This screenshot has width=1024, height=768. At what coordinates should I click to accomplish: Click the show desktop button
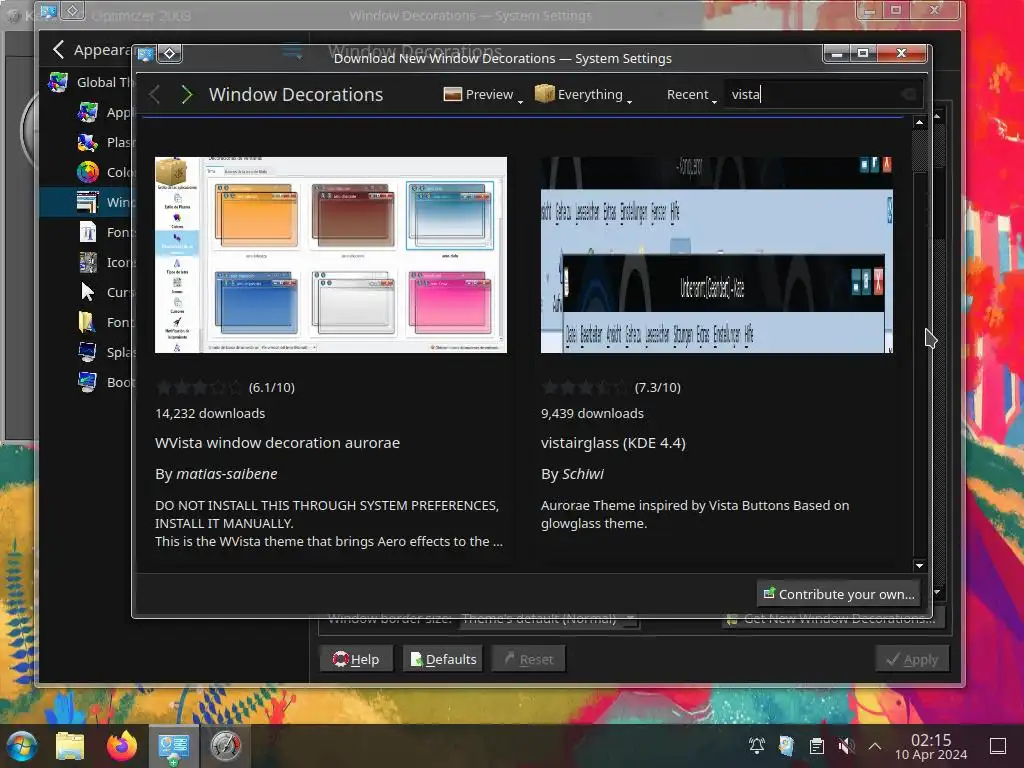pyautogui.click(x=998, y=746)
